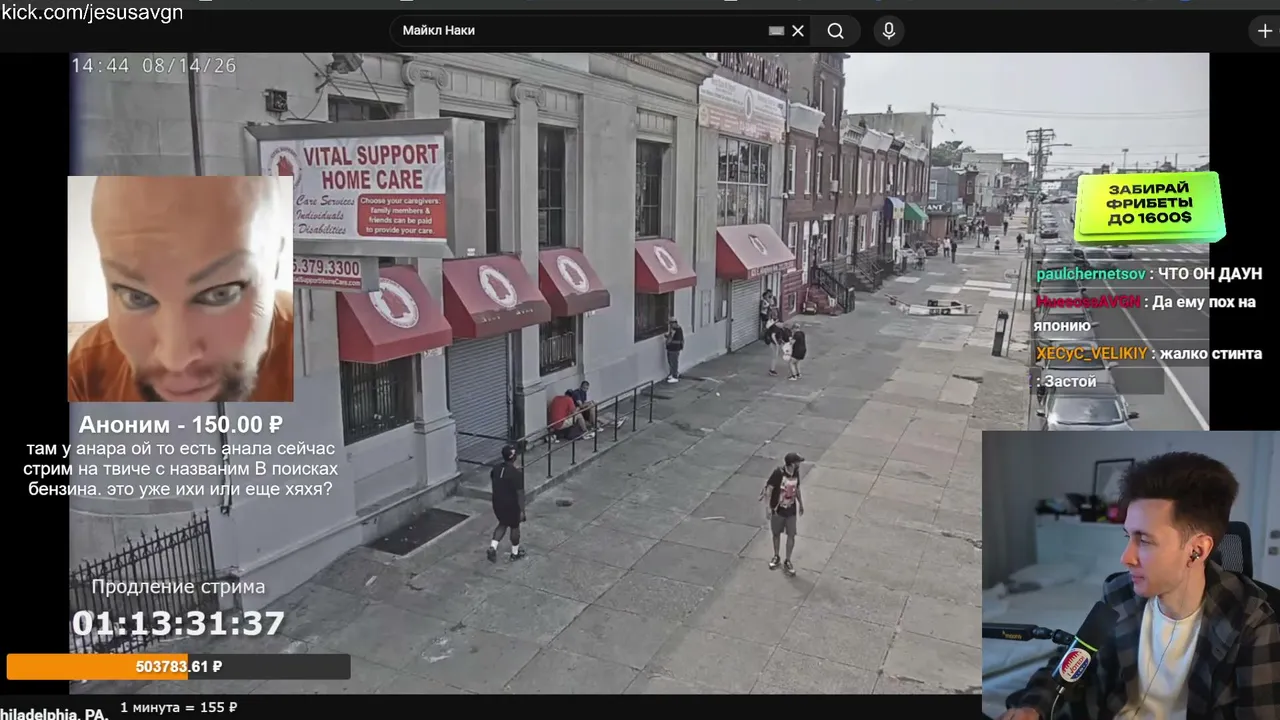Click the Продление стрима label
The image size is (1280, 720).
tap(178, 587)
